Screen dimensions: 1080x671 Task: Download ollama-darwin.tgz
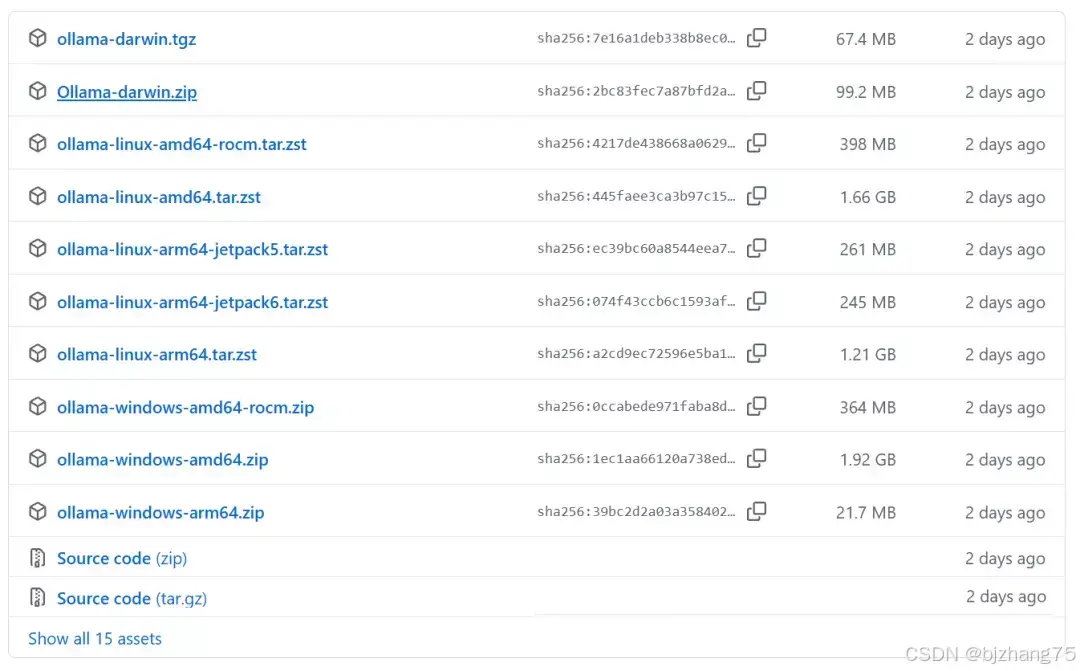(x=127, y=39)
